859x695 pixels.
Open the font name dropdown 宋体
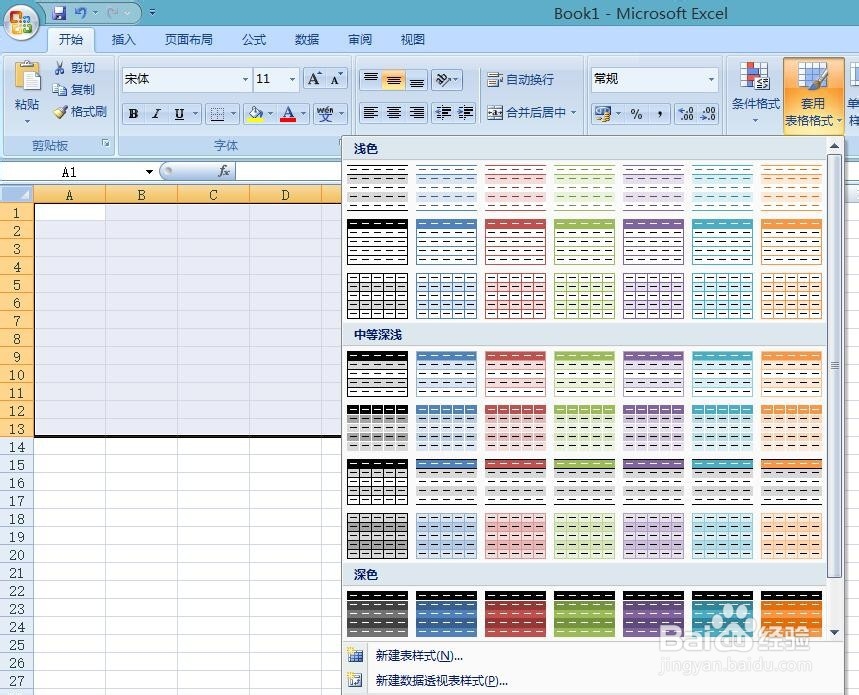point(245,79)
